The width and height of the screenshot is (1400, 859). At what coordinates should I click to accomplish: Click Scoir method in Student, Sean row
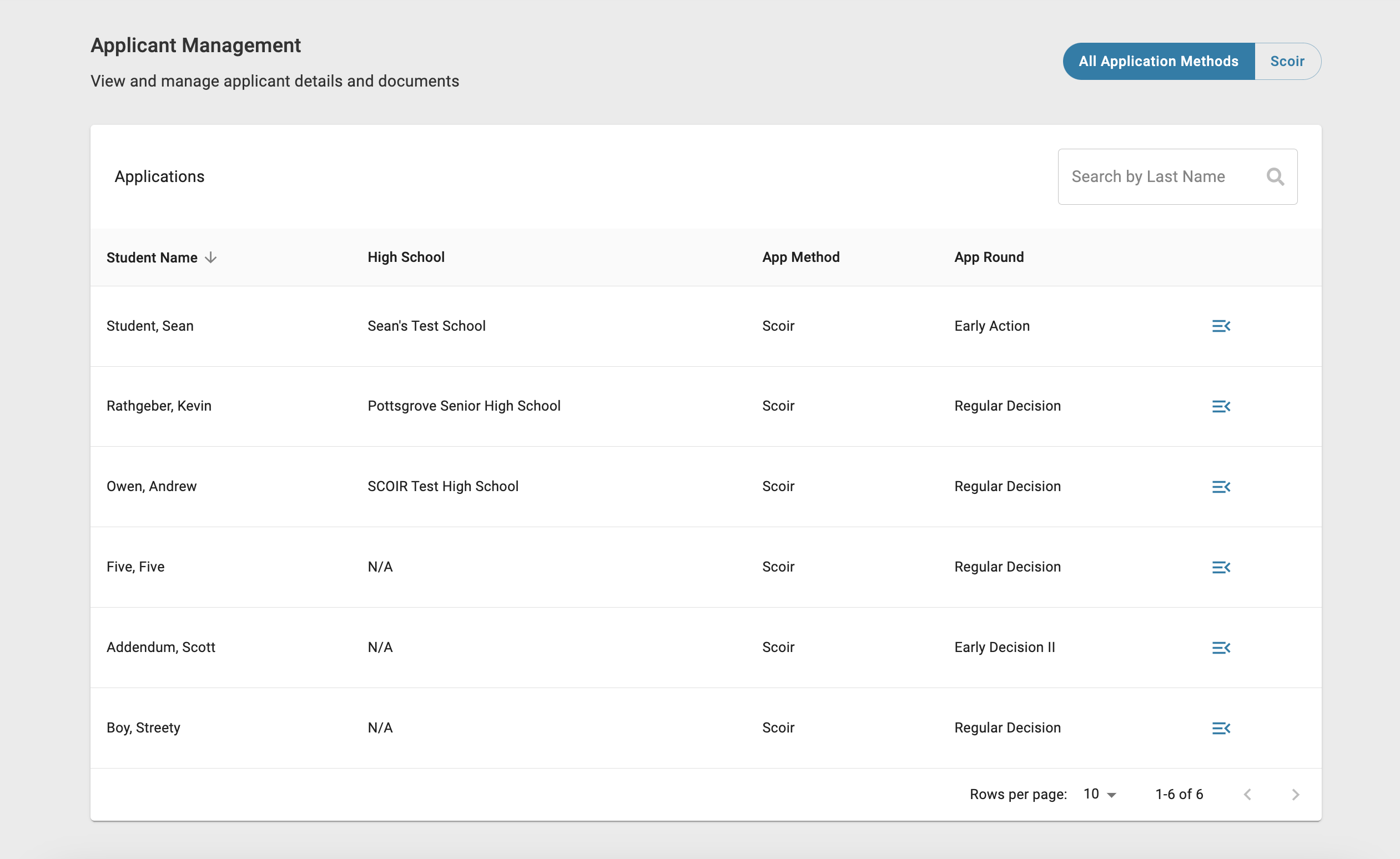(x=778, y=326)
